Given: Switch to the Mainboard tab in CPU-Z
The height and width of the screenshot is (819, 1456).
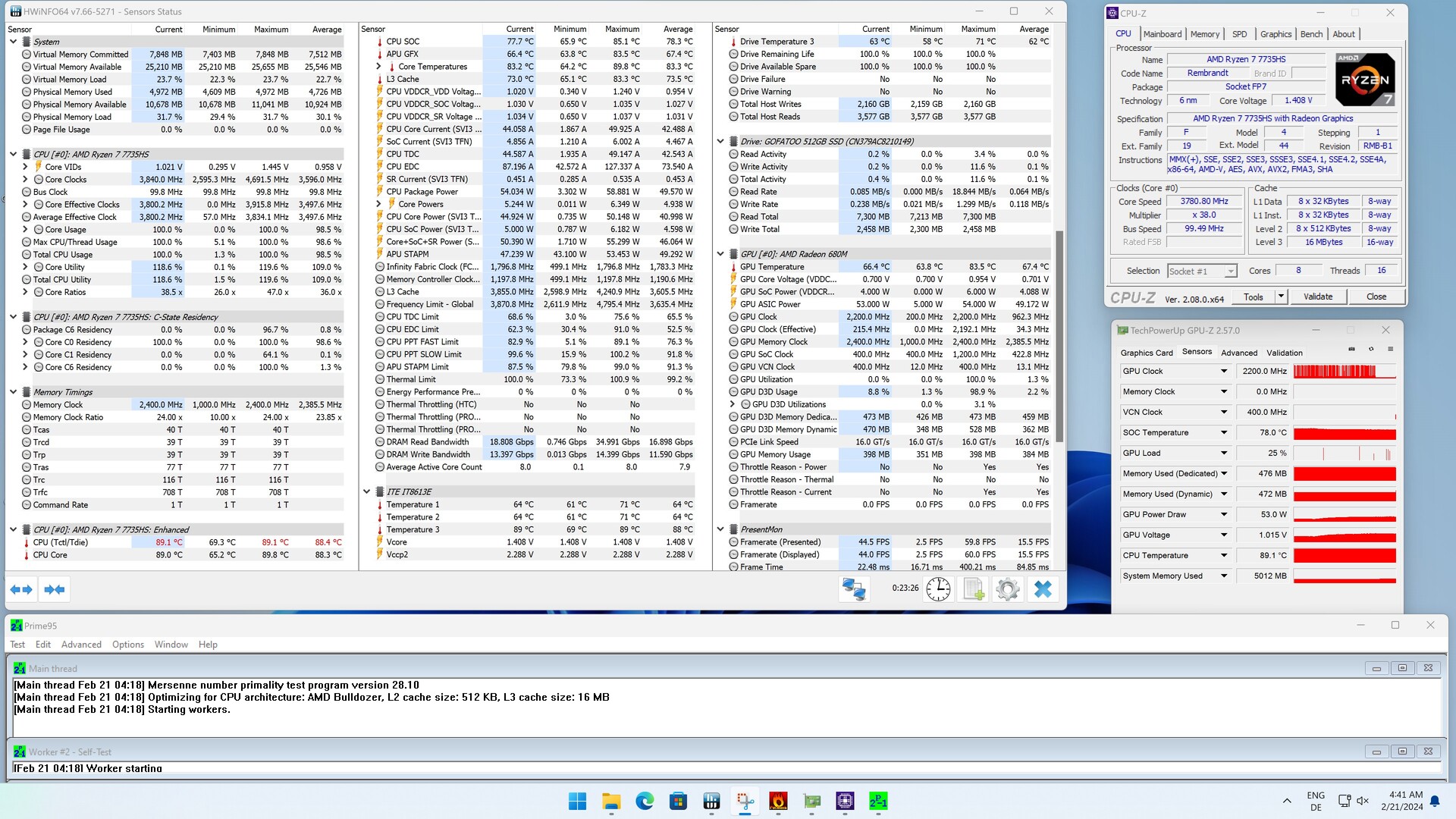Looking at the screenshot, I should pyautogui.click(x=1162, y=34).
